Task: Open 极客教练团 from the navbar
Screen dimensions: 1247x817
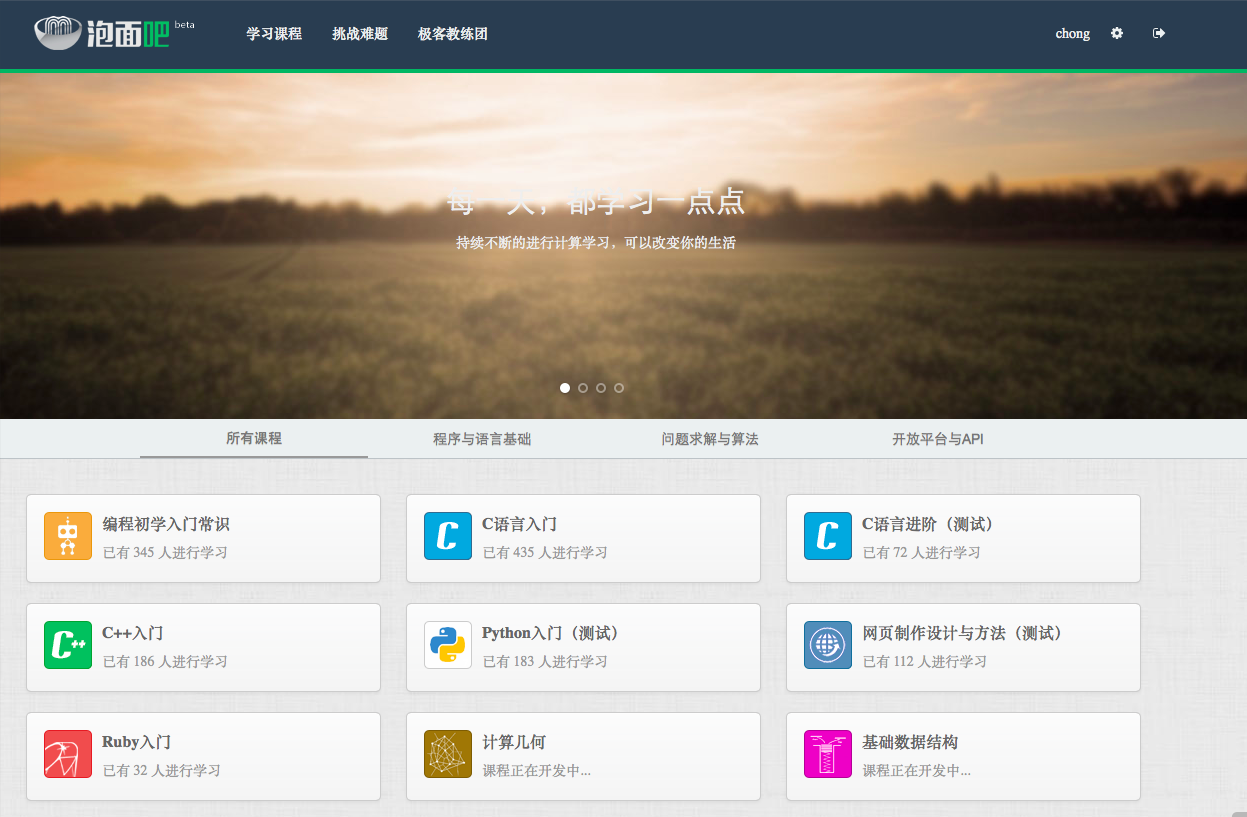Action: [451, 33]
